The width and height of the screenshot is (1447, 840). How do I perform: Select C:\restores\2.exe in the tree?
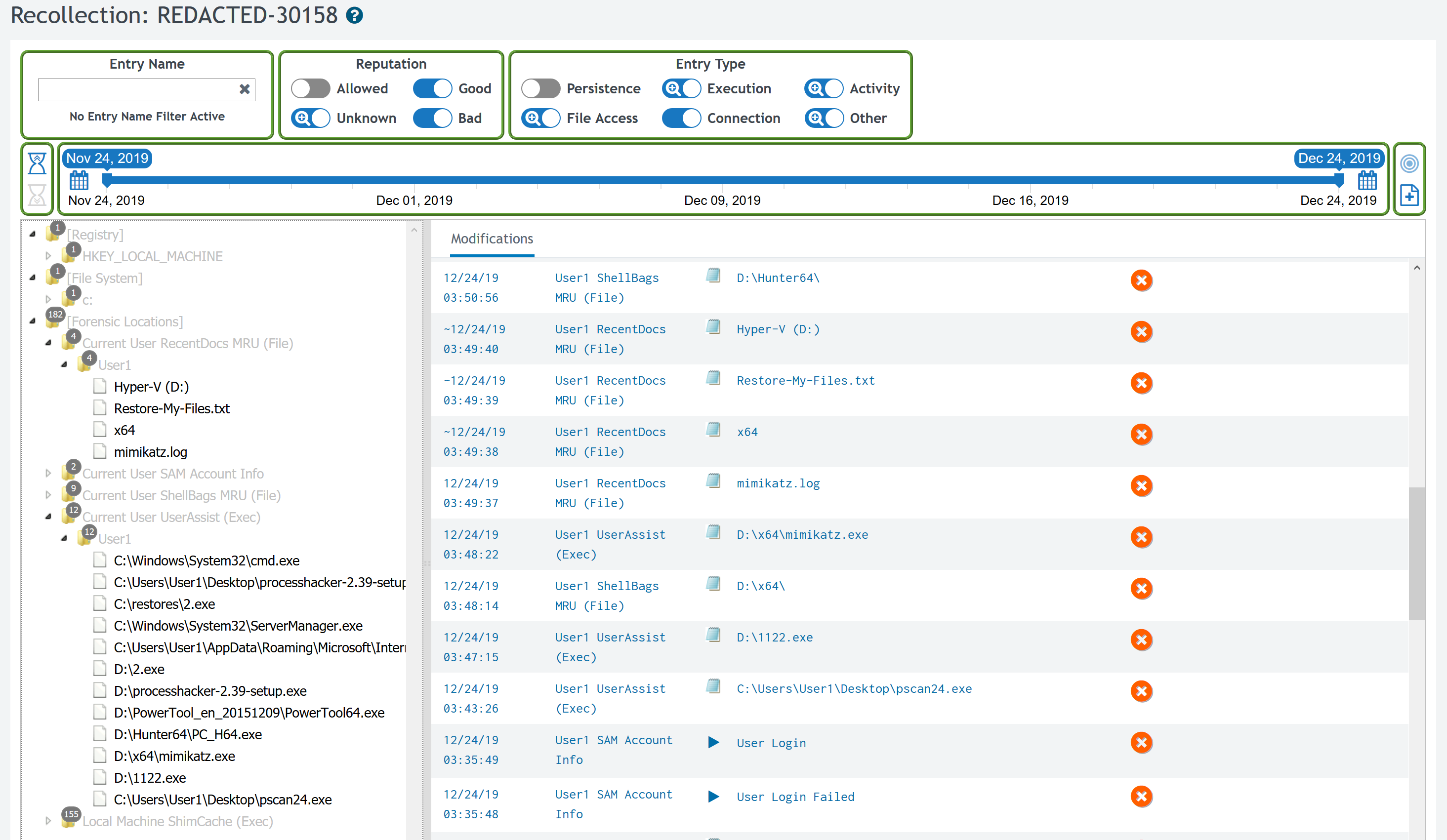click(164, 604)
